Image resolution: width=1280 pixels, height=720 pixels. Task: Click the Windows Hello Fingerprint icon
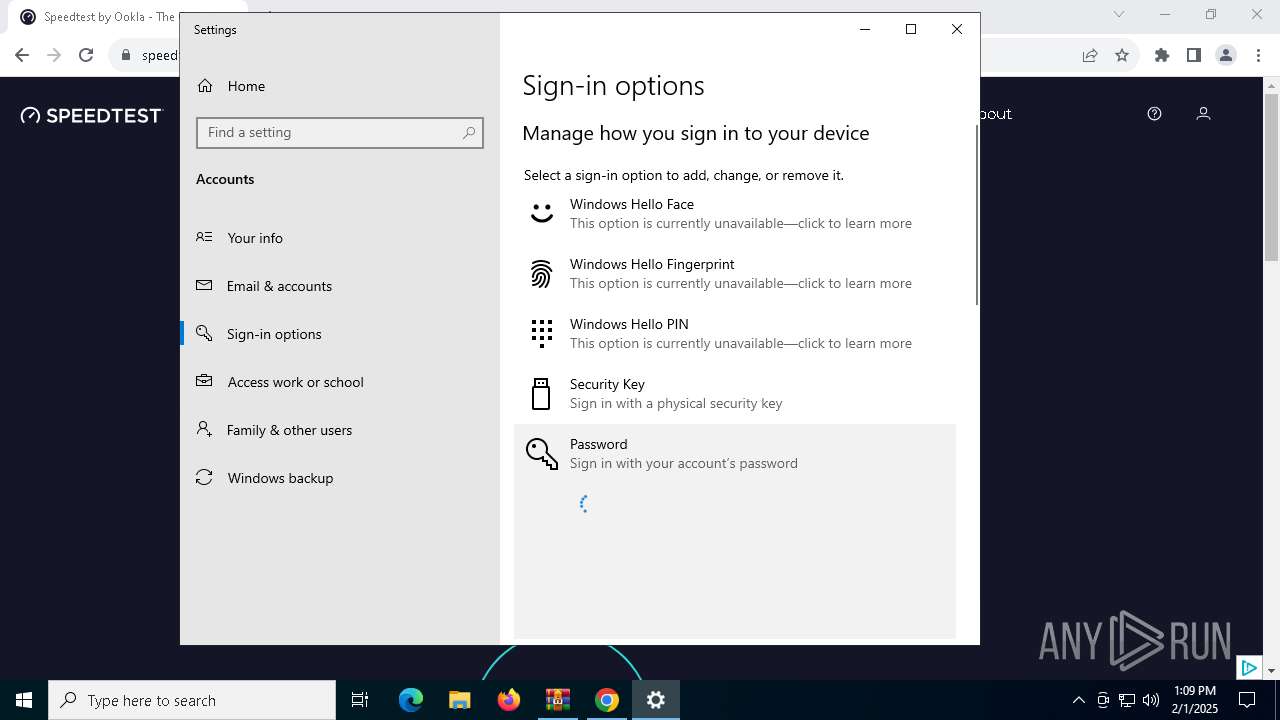pos(541,273)
